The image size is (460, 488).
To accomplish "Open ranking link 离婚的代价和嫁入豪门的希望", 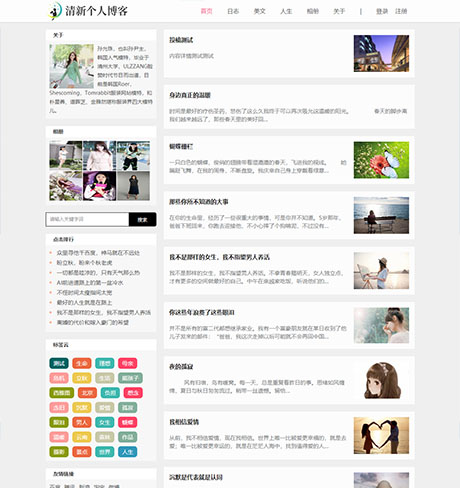I will (92, 323).
